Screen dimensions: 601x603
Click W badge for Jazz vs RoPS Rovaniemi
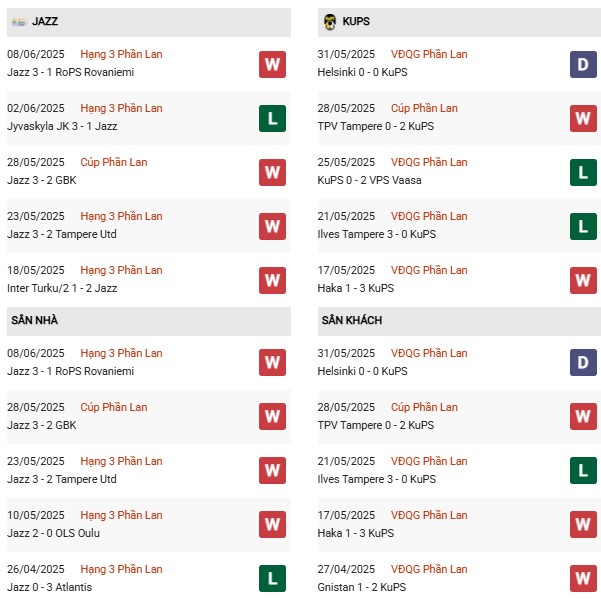tap(272, 64)
